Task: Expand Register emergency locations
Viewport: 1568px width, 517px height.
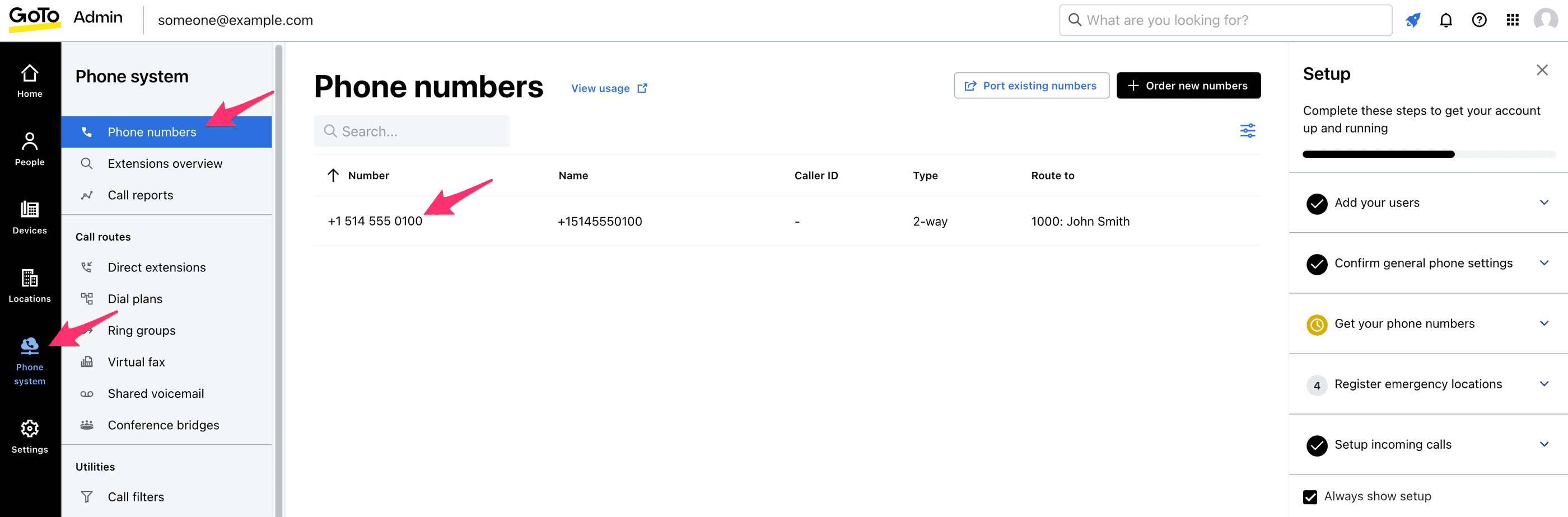Action: click(x=1544, y=384)
